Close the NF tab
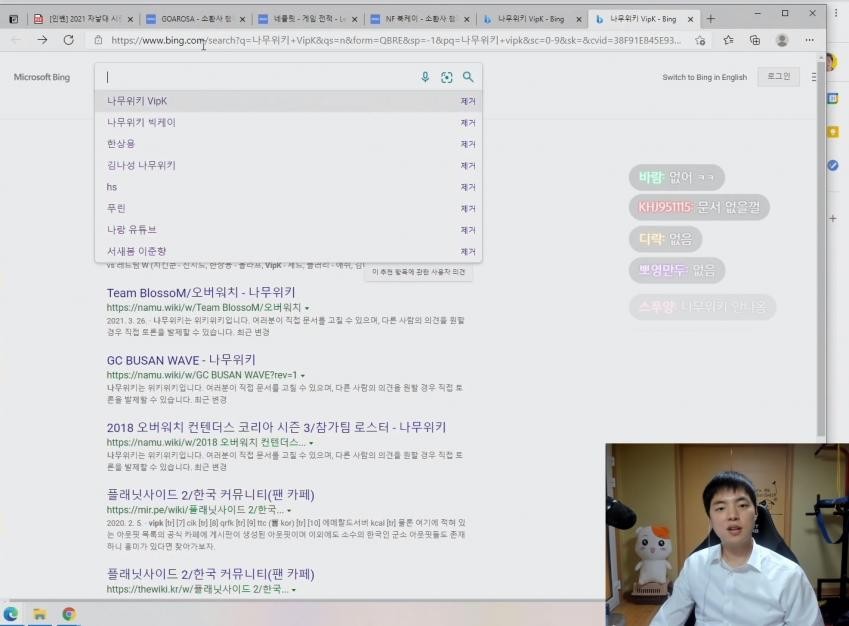Screen dimensions: 849x626 pyautogui.click(x=466, y=19)
